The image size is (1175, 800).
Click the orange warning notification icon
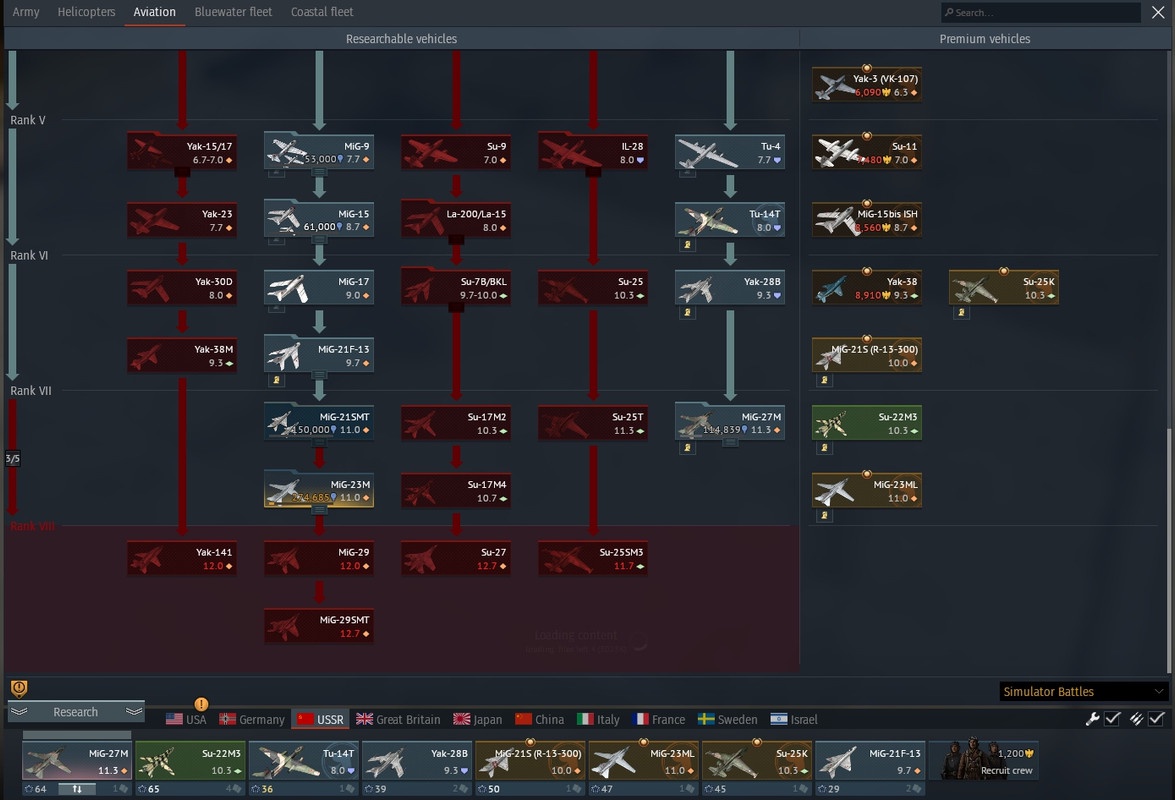201,704
